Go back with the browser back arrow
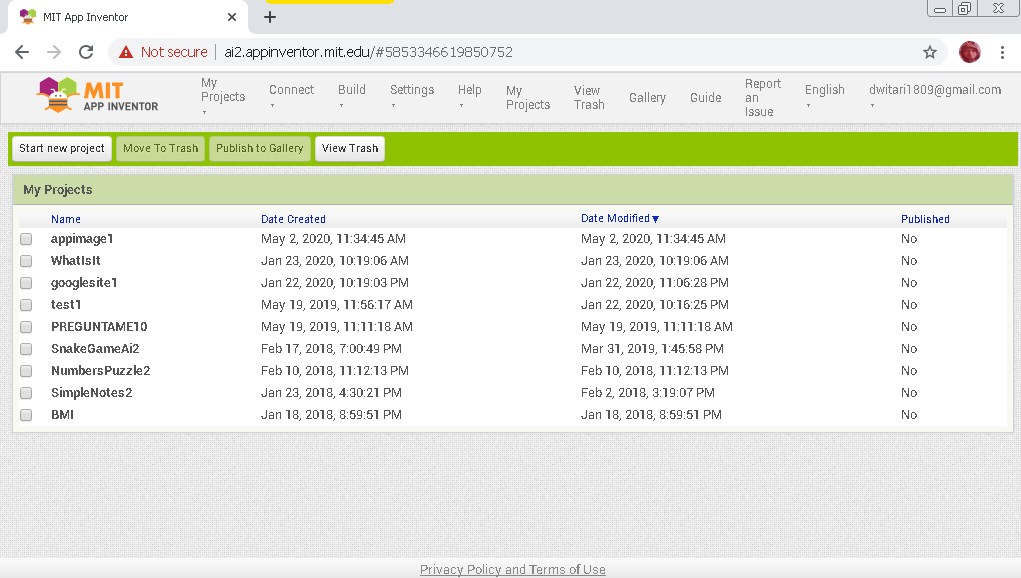This screenshot has height=578, width=1021. point(22,52)
